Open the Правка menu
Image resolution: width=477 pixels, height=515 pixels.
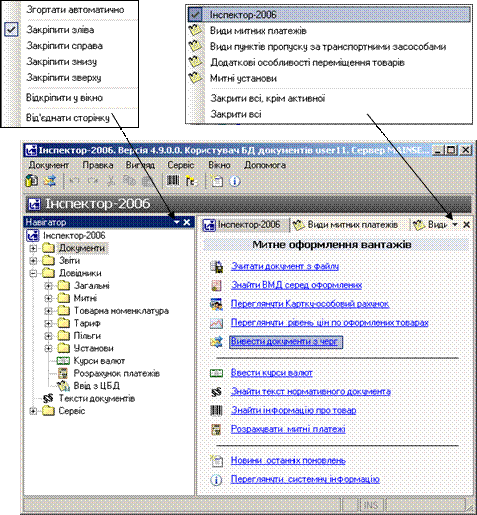(x=98, y=165)
